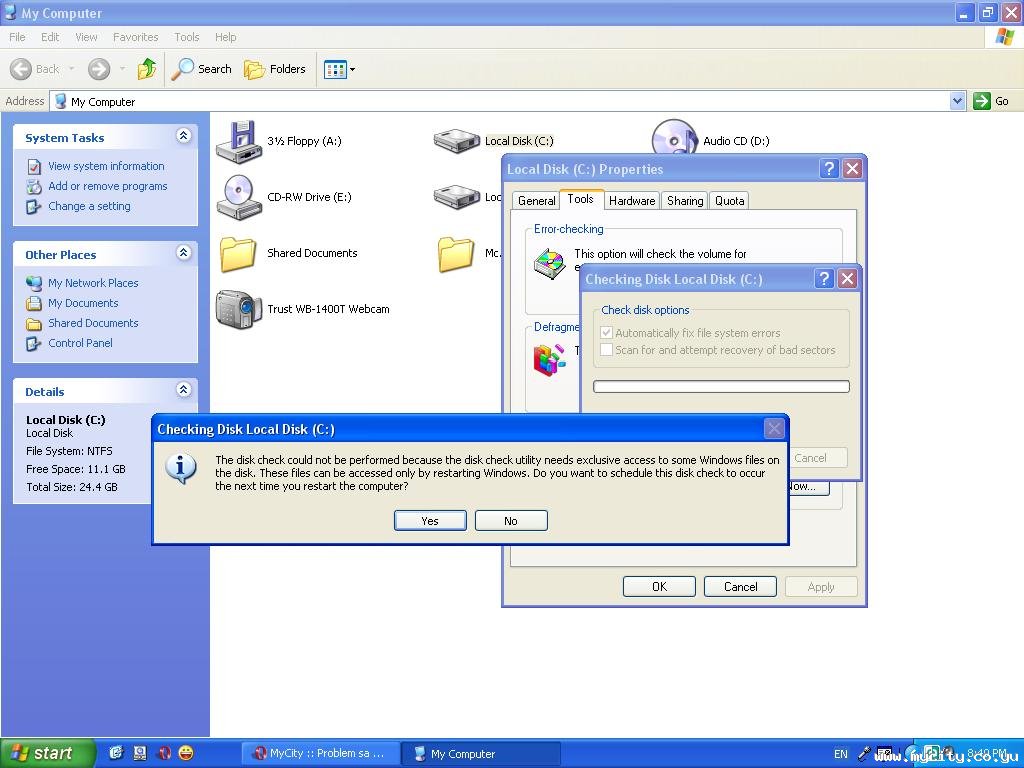Select the partially hidden folder beside Shared Documents
1024x768 pixels.
455,253
